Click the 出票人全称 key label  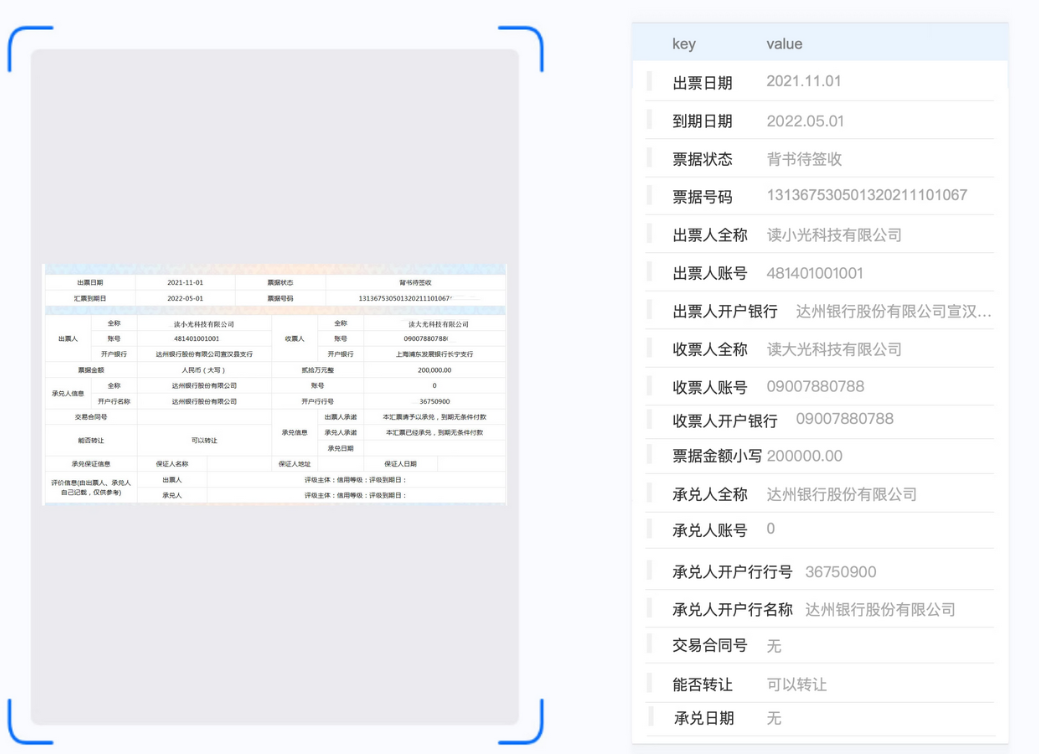pyautogui.click(x=710, y=235)
